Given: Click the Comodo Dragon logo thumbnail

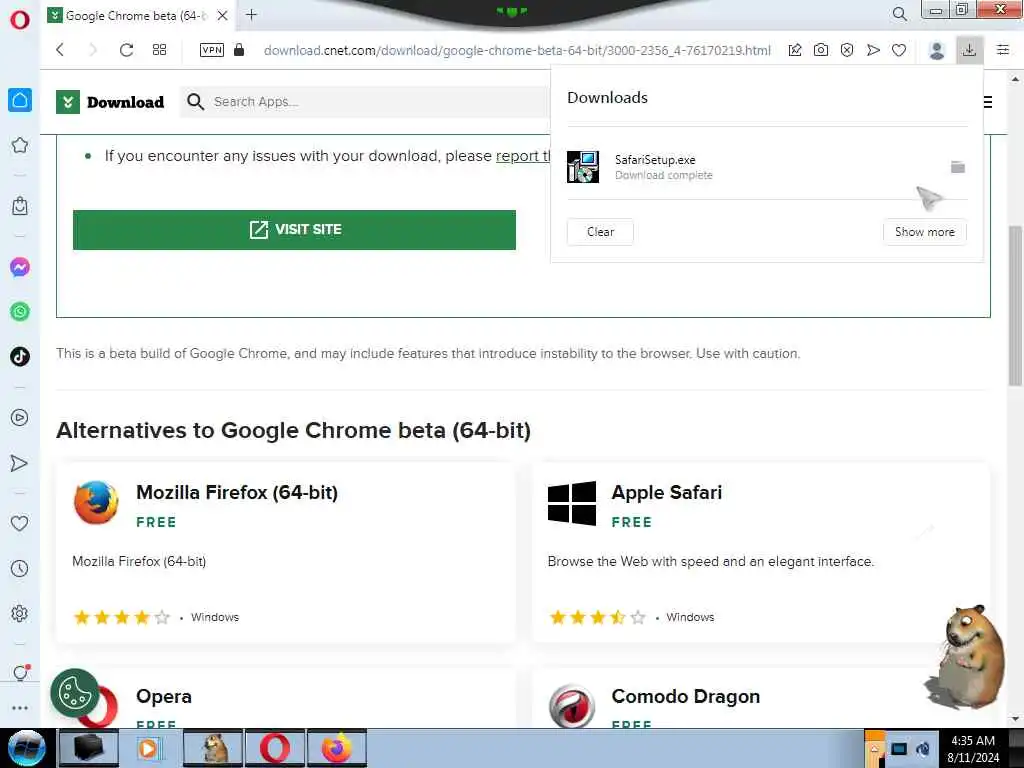Looking at the screenshot, I should (571, 707).
